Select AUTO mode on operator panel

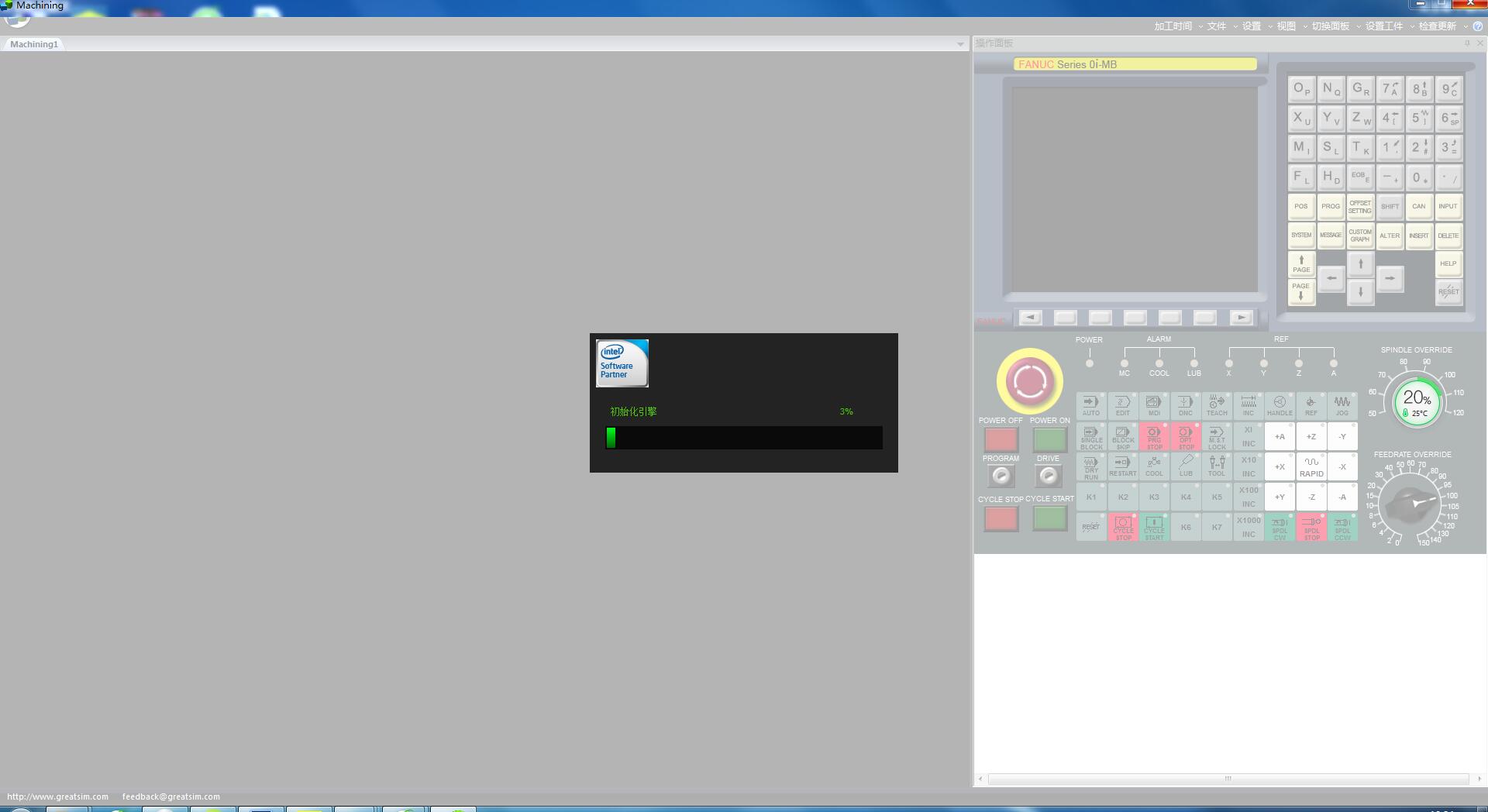1090,406
